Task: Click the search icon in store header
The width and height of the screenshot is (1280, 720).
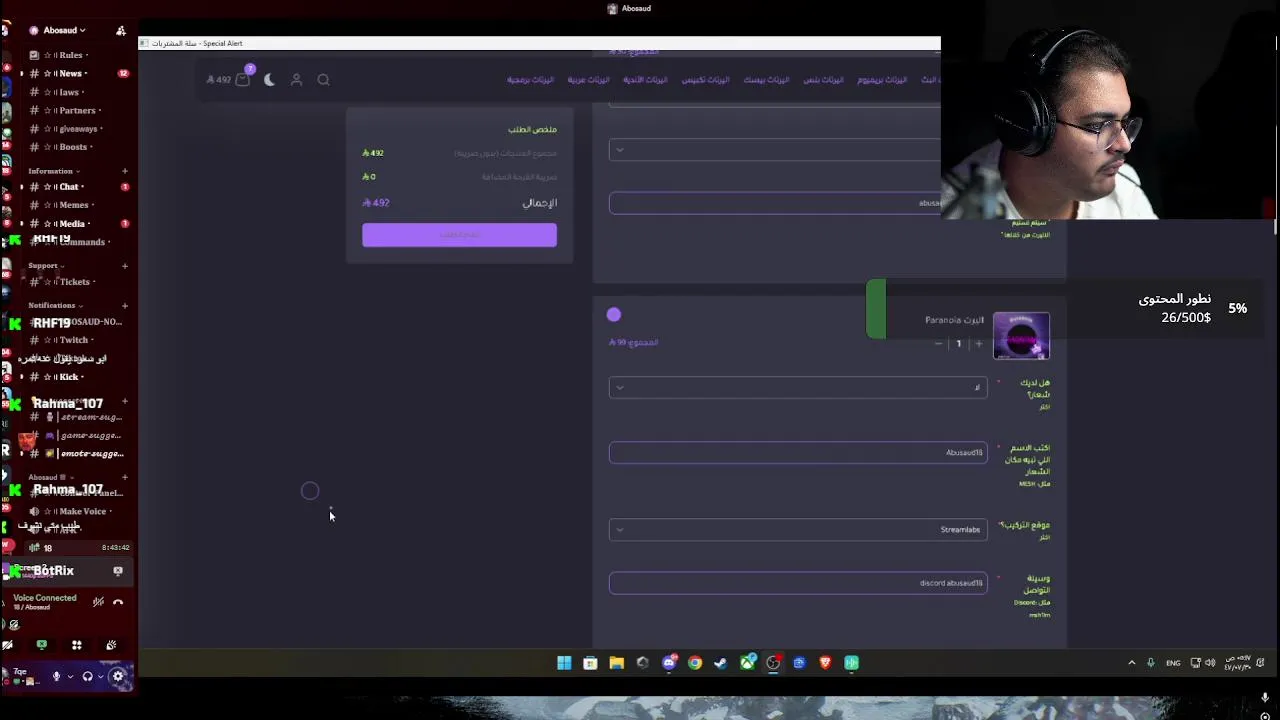Action: pos(323,79)
